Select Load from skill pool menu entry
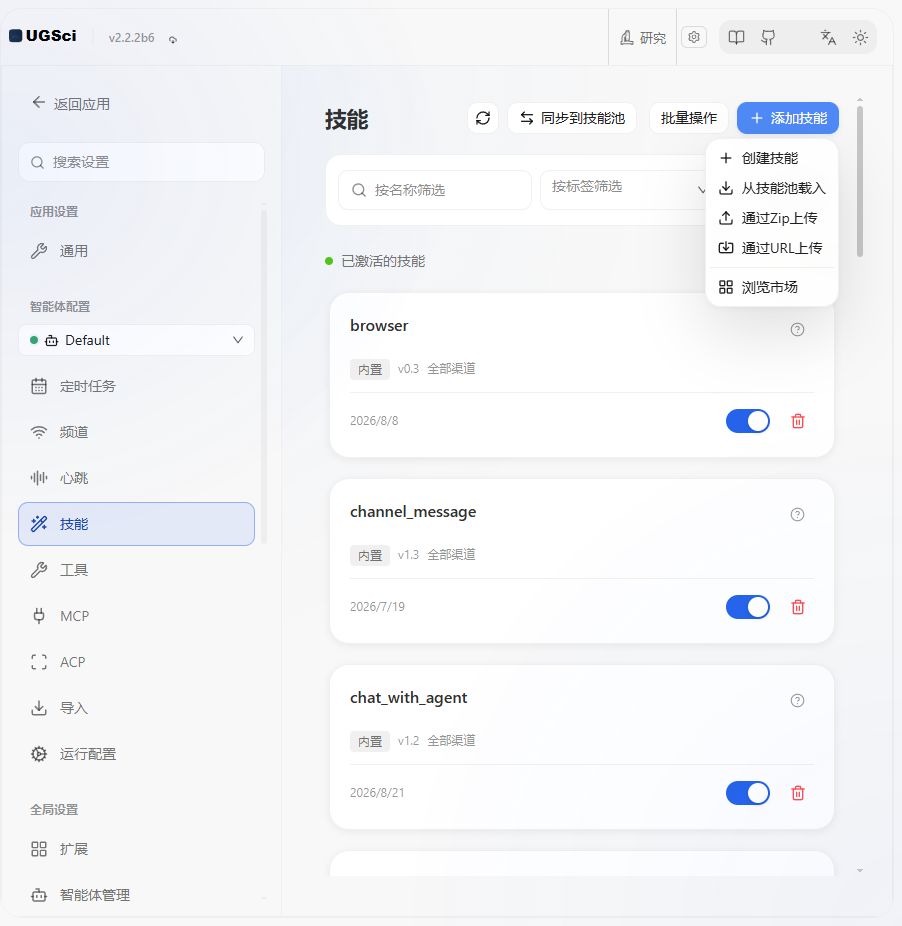 pos(771,188)
